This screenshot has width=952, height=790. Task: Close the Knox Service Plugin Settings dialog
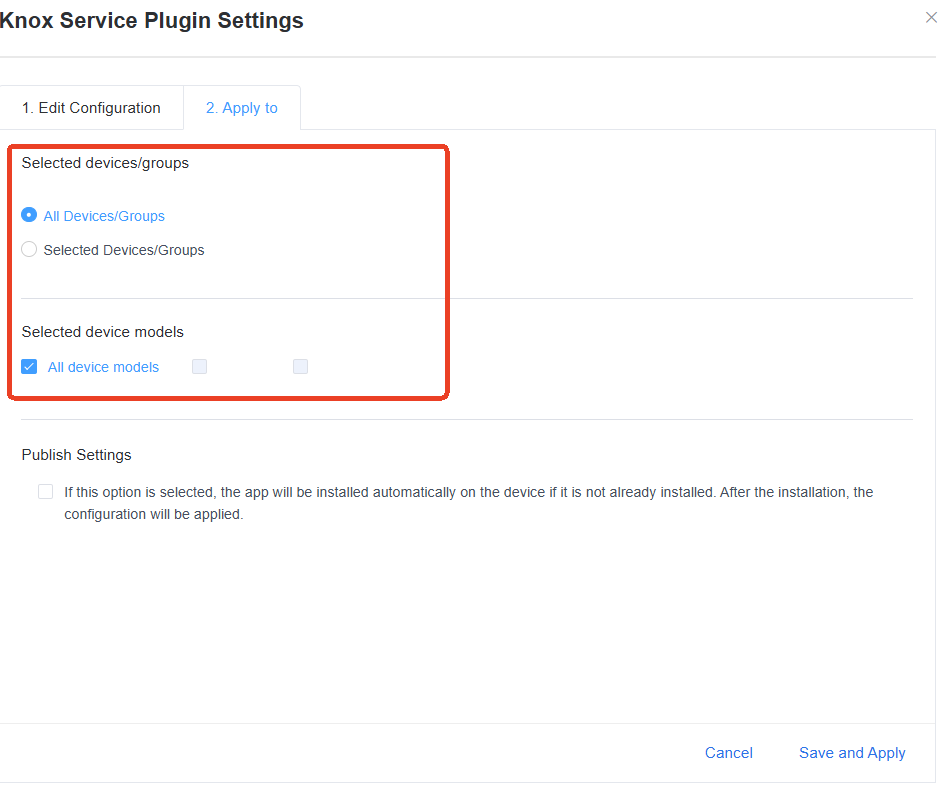931,18
